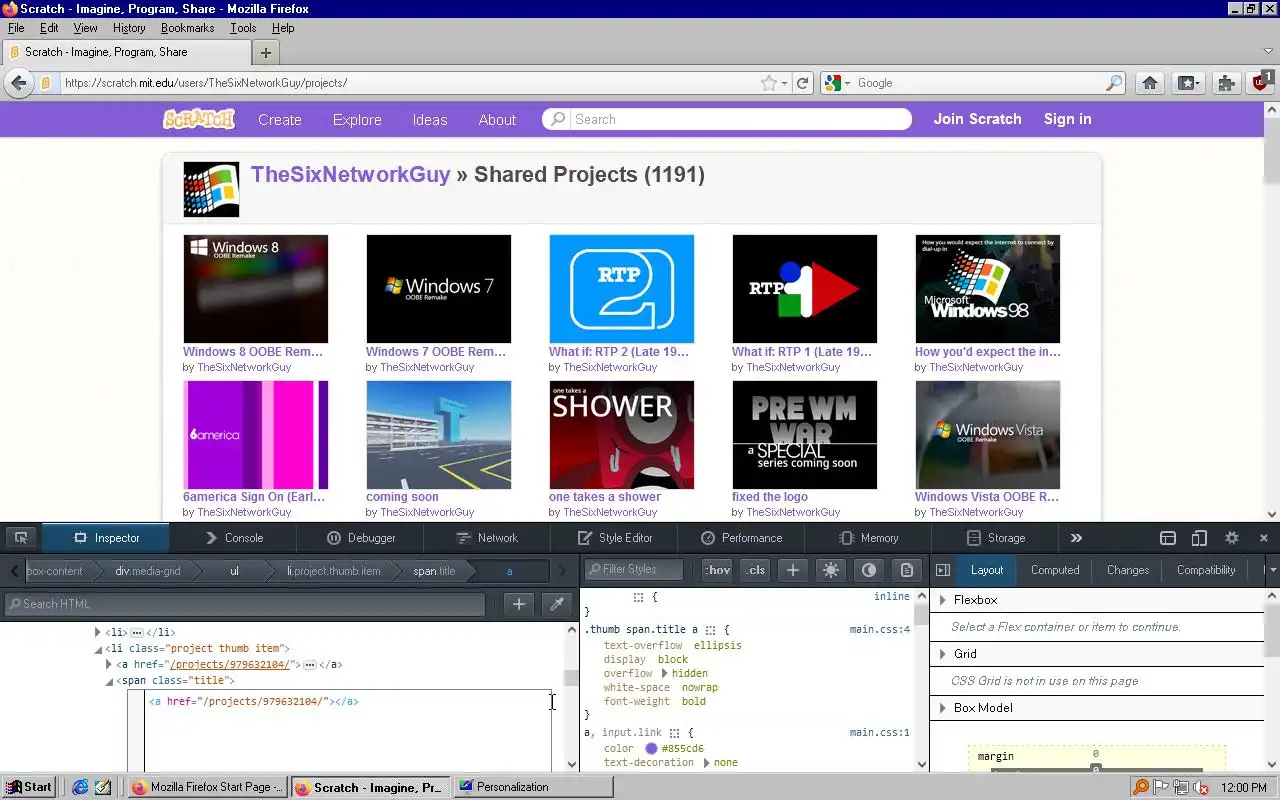Open the Computed sidebar tab
Image resolution: width=1280 pixels, height=800 pixels.
(x=1055, y=570)
